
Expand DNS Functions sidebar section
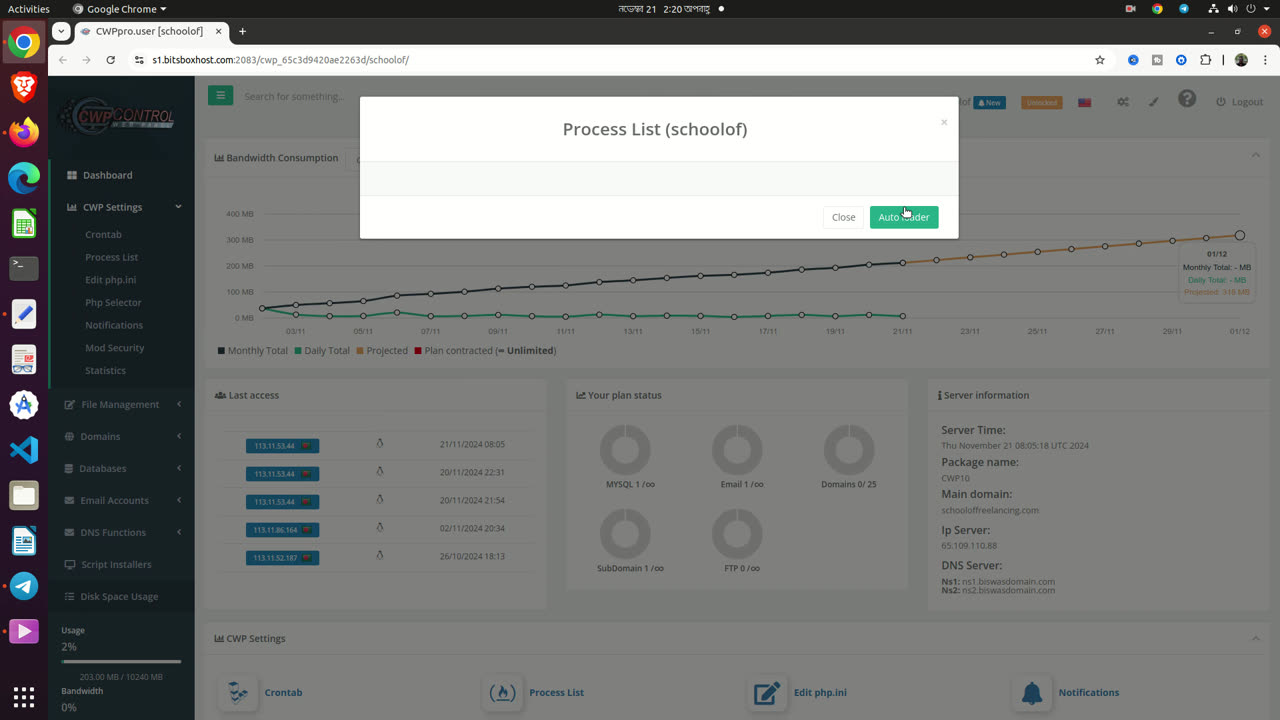click(x=121, y=532)
